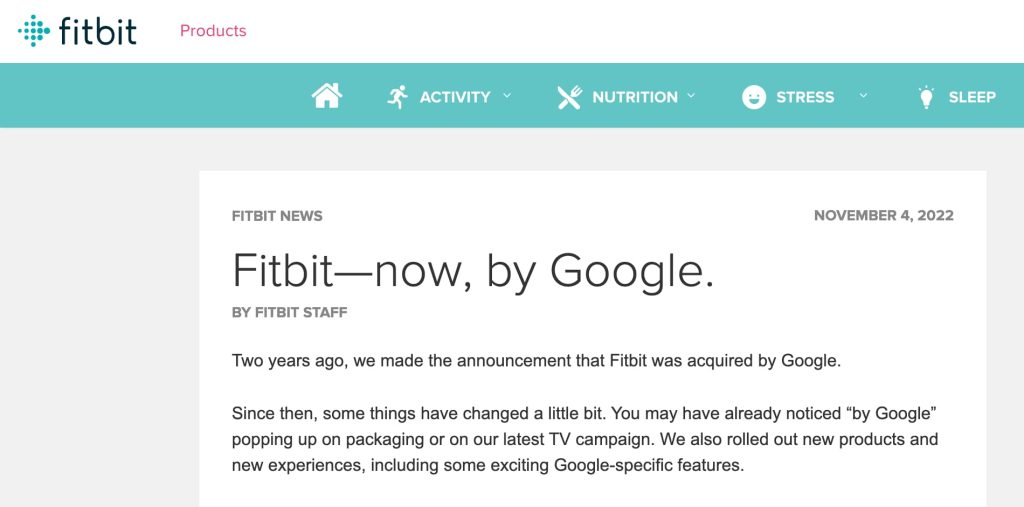This screenshot has height=507, width=1024.
Task: Click the November 4, 2022 date
Action: point(883,216)
